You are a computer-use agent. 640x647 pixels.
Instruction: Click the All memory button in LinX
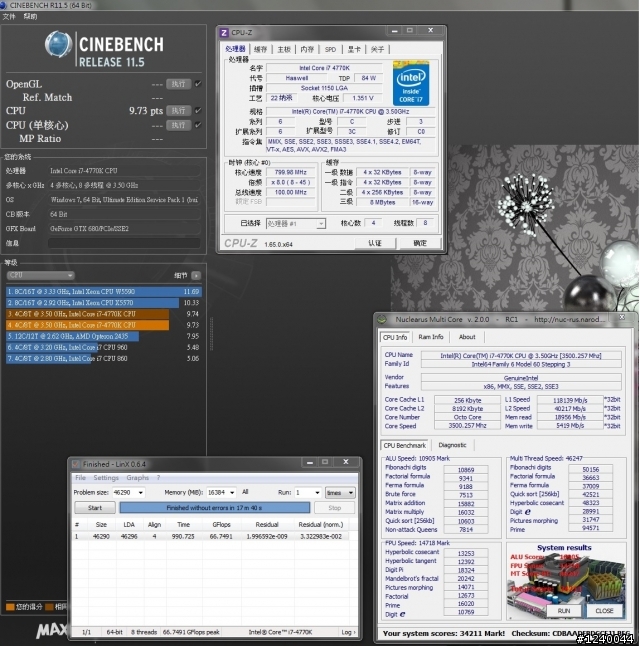246,492
